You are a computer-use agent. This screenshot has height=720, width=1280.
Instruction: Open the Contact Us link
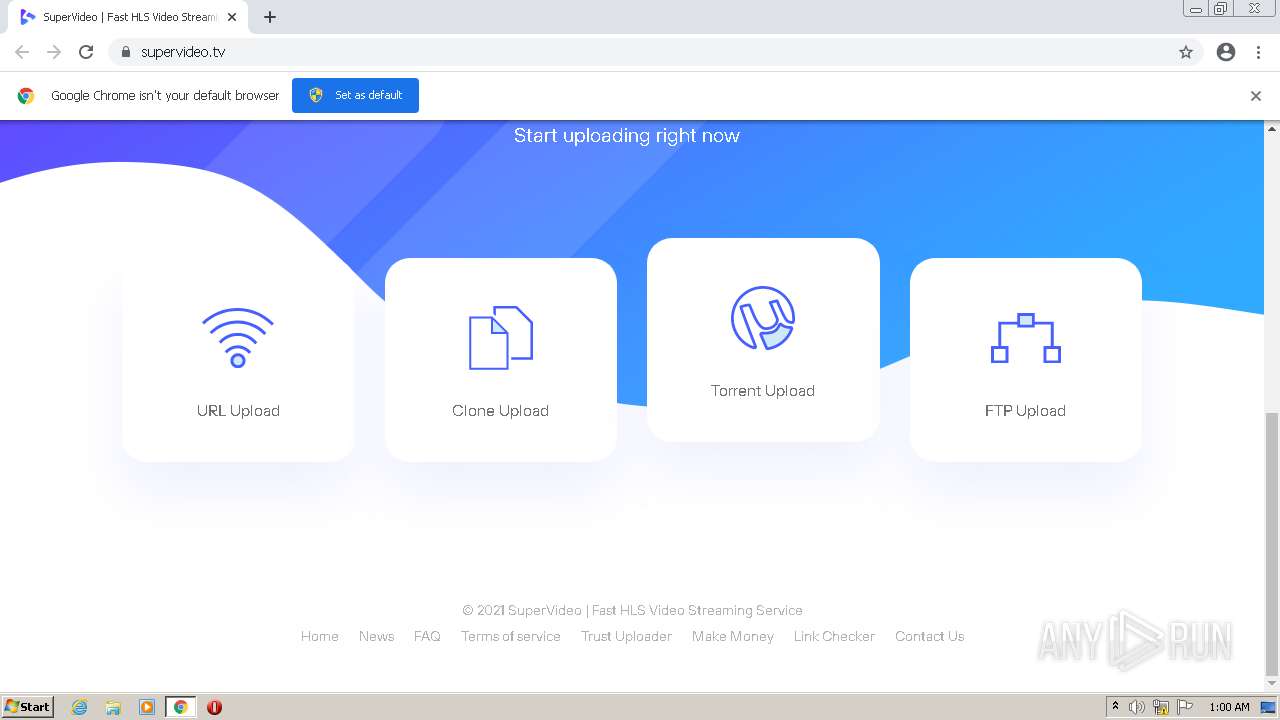point(930,636)
